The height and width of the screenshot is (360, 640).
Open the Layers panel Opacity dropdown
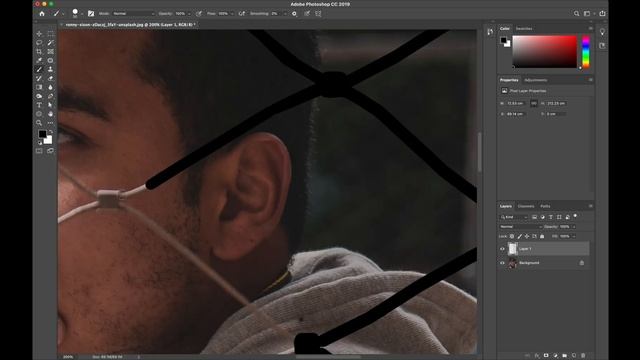[574, 227]
